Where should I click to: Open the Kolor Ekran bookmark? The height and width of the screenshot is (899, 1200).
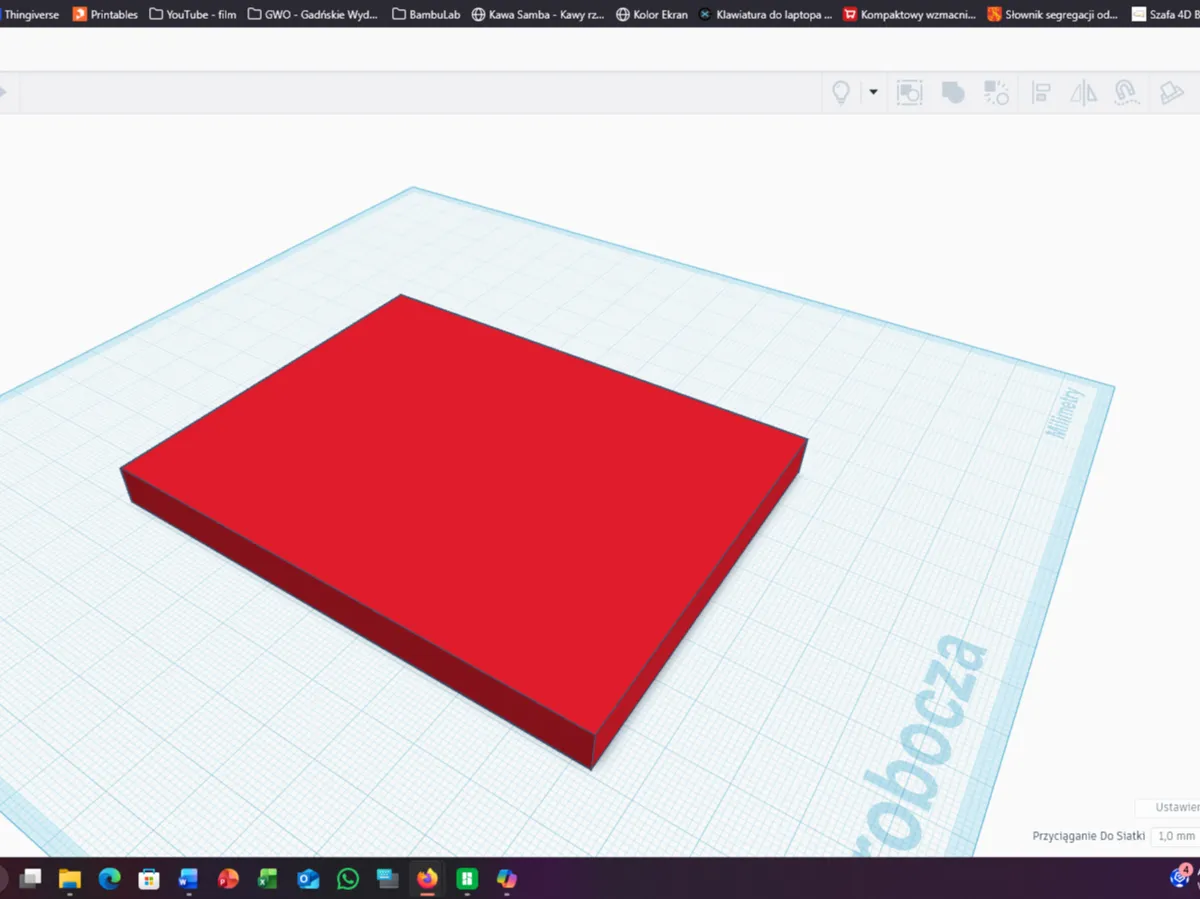(652, 14)
